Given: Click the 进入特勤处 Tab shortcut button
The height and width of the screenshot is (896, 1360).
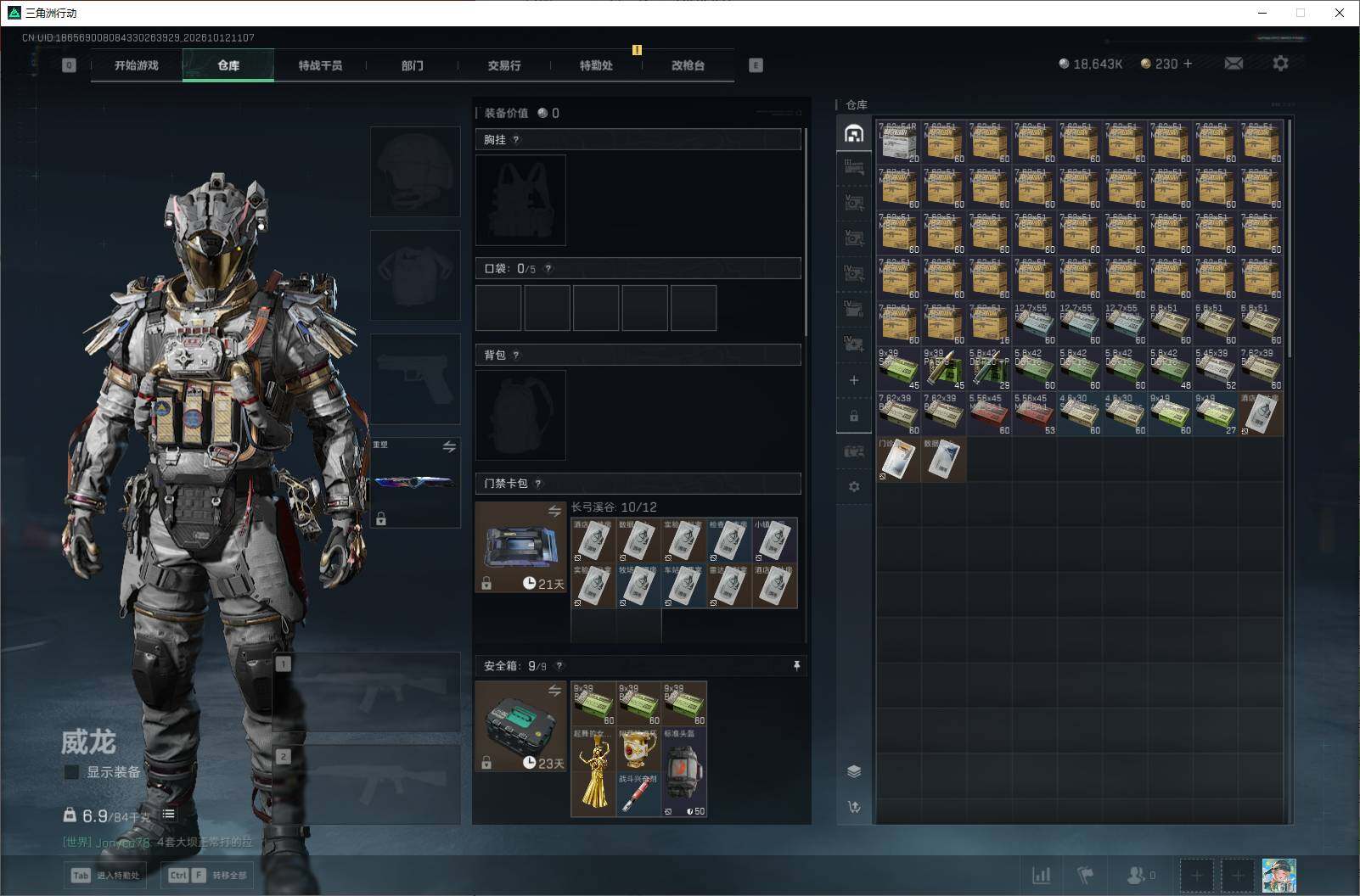Looking at the screenshot, I should tap(105, 875).
